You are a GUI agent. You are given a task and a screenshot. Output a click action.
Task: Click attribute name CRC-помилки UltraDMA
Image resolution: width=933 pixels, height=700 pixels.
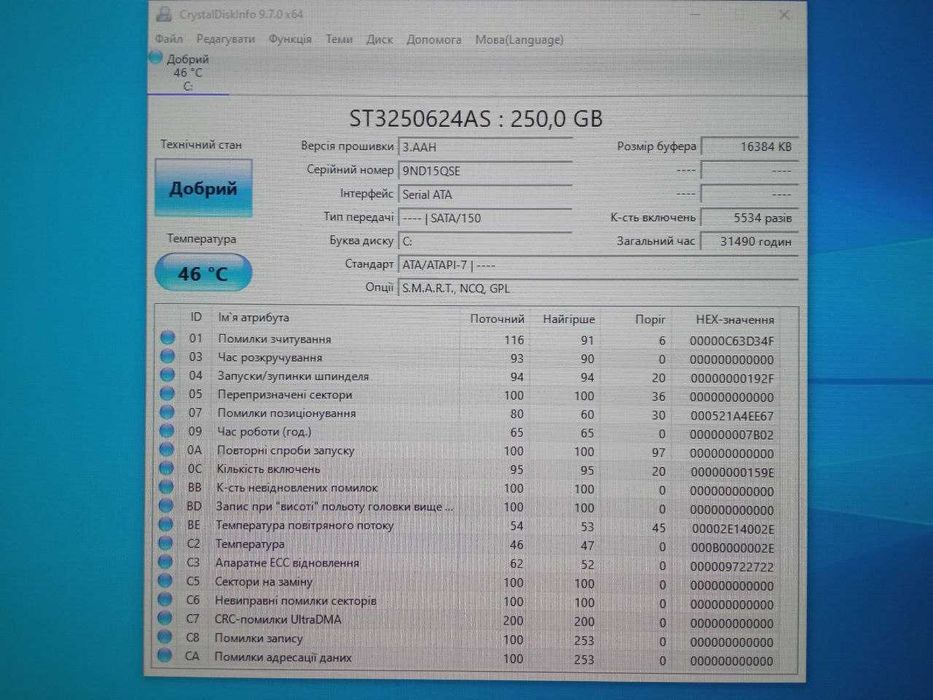coord(278,619)
